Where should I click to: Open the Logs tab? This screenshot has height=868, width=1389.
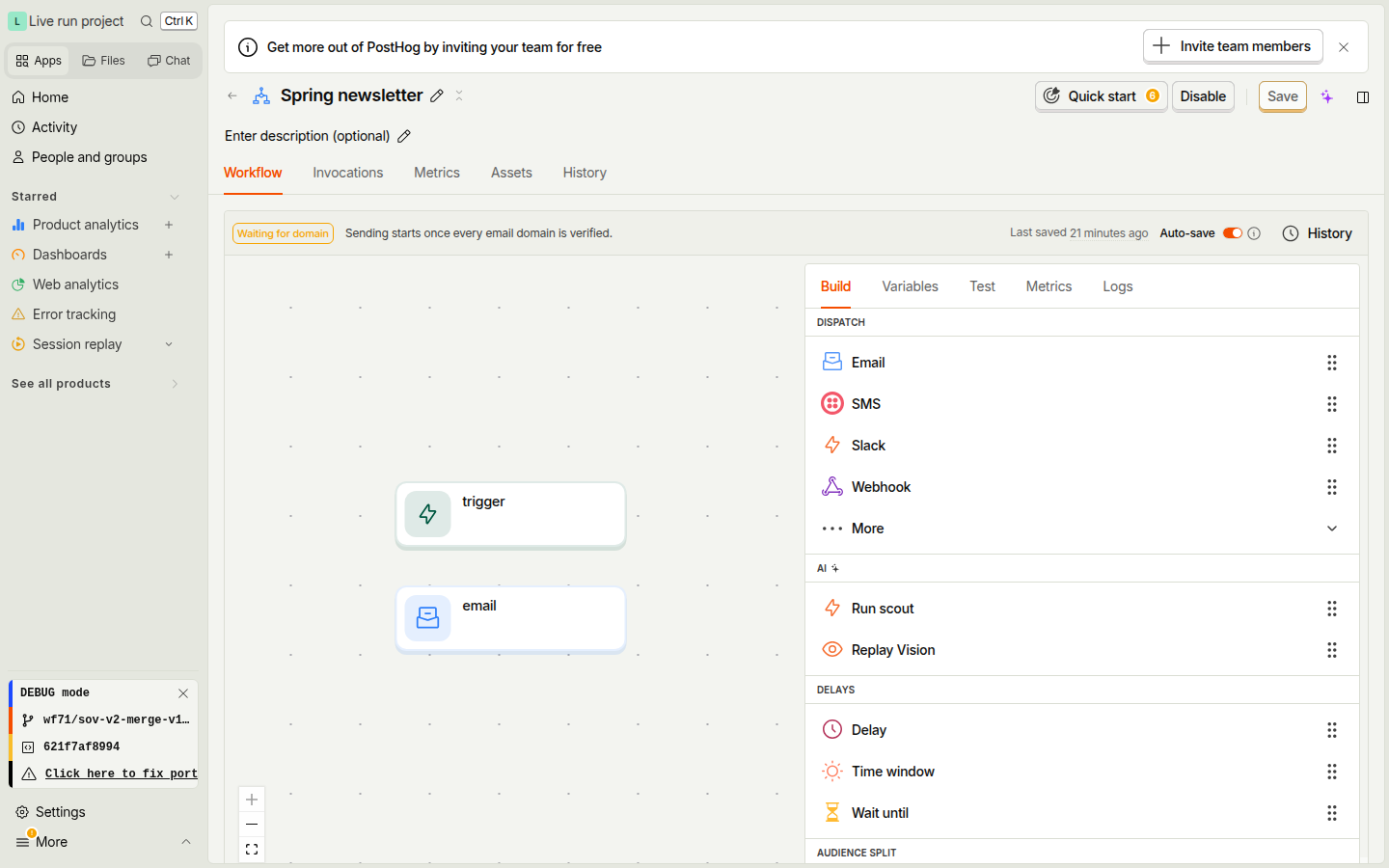tap(1118, 286)
